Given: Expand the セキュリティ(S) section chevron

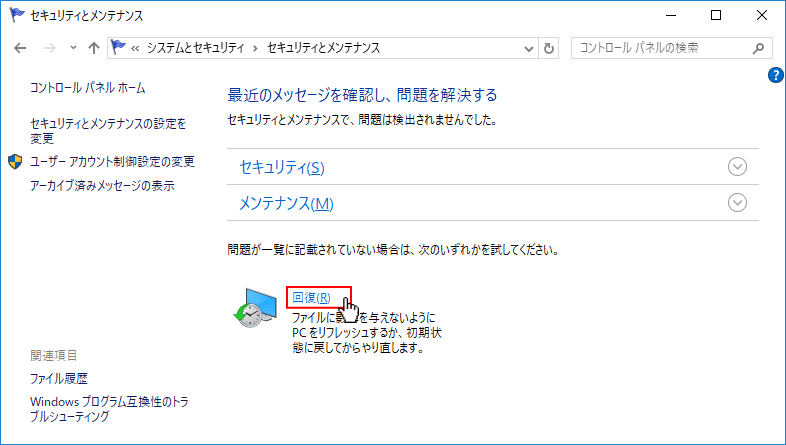Looking at the screenshot, I should click(x=737, y=166).
